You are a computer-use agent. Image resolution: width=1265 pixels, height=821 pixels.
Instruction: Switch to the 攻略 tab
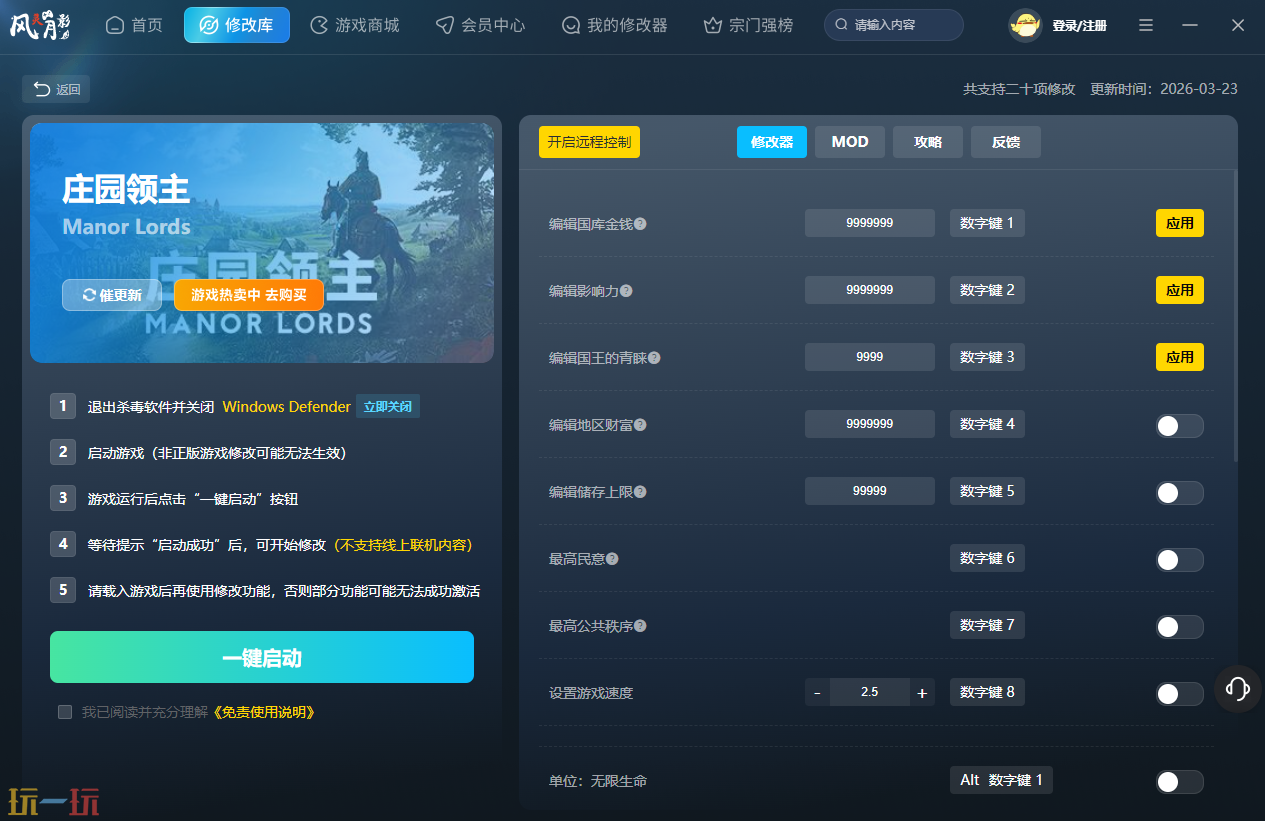pos(928,142)
